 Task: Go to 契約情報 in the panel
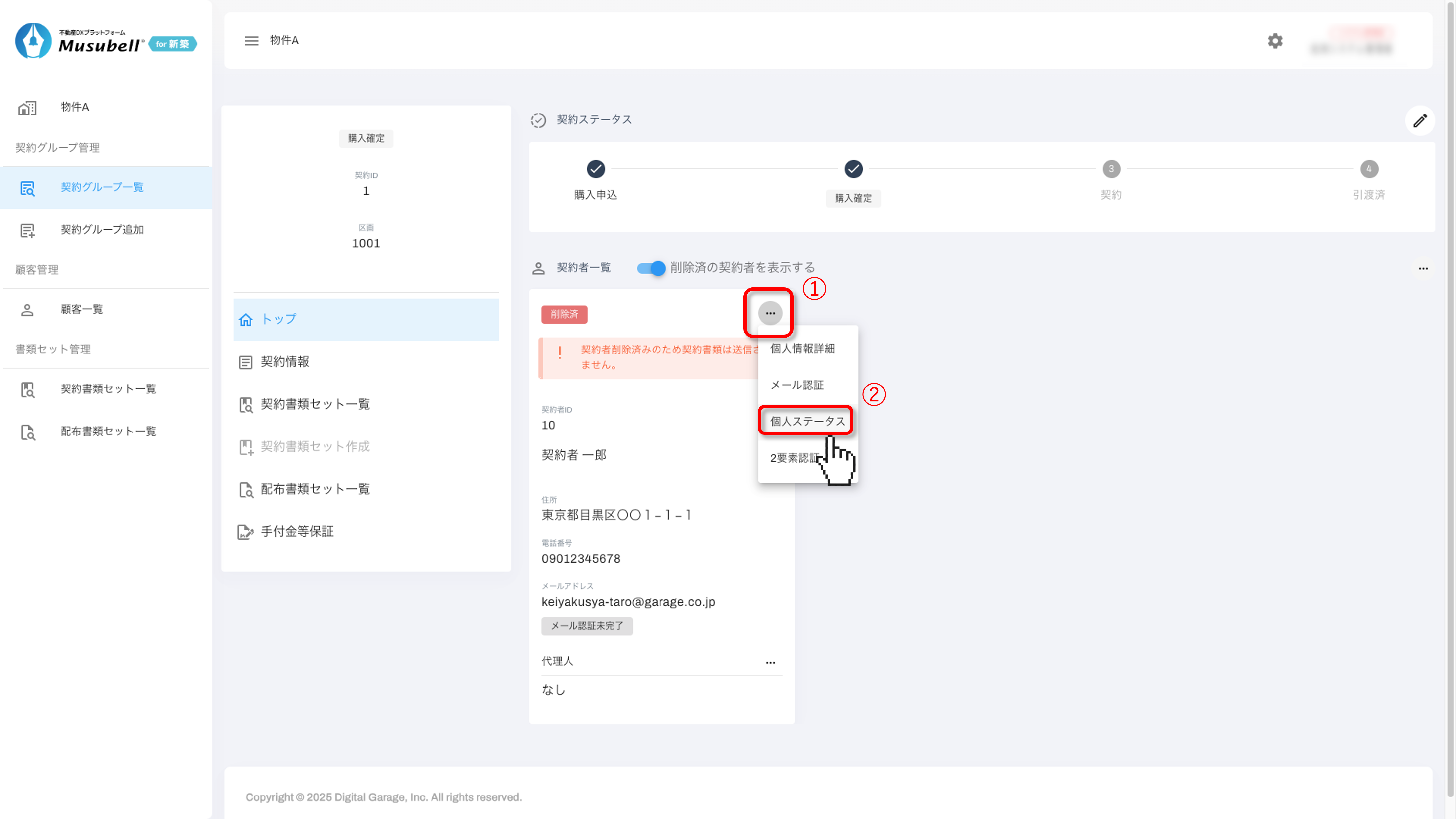pos(284,362)
